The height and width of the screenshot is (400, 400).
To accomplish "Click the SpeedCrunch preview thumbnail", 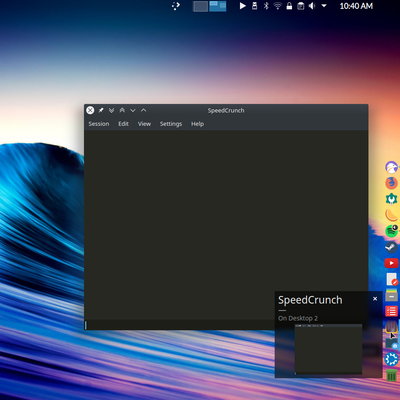I will click(328, 349).
